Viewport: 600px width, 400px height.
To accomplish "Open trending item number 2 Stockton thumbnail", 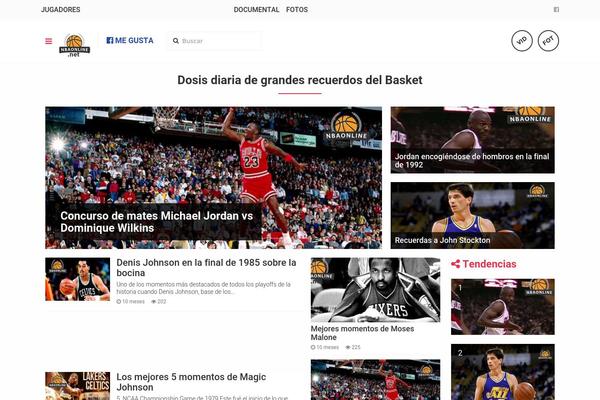I will point(502,372).
